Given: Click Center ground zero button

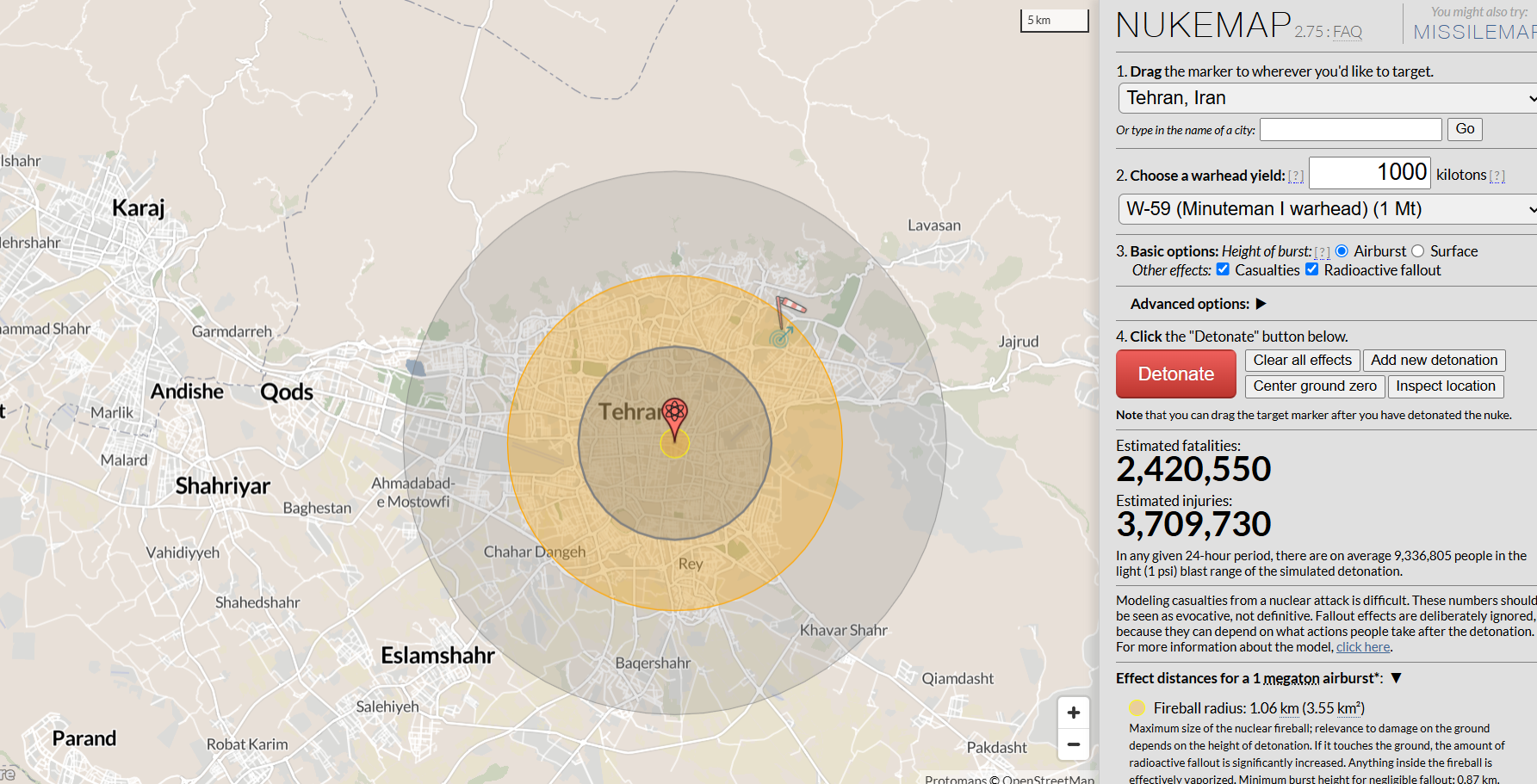Looking at the screenshot, I should coord(1315,386).
